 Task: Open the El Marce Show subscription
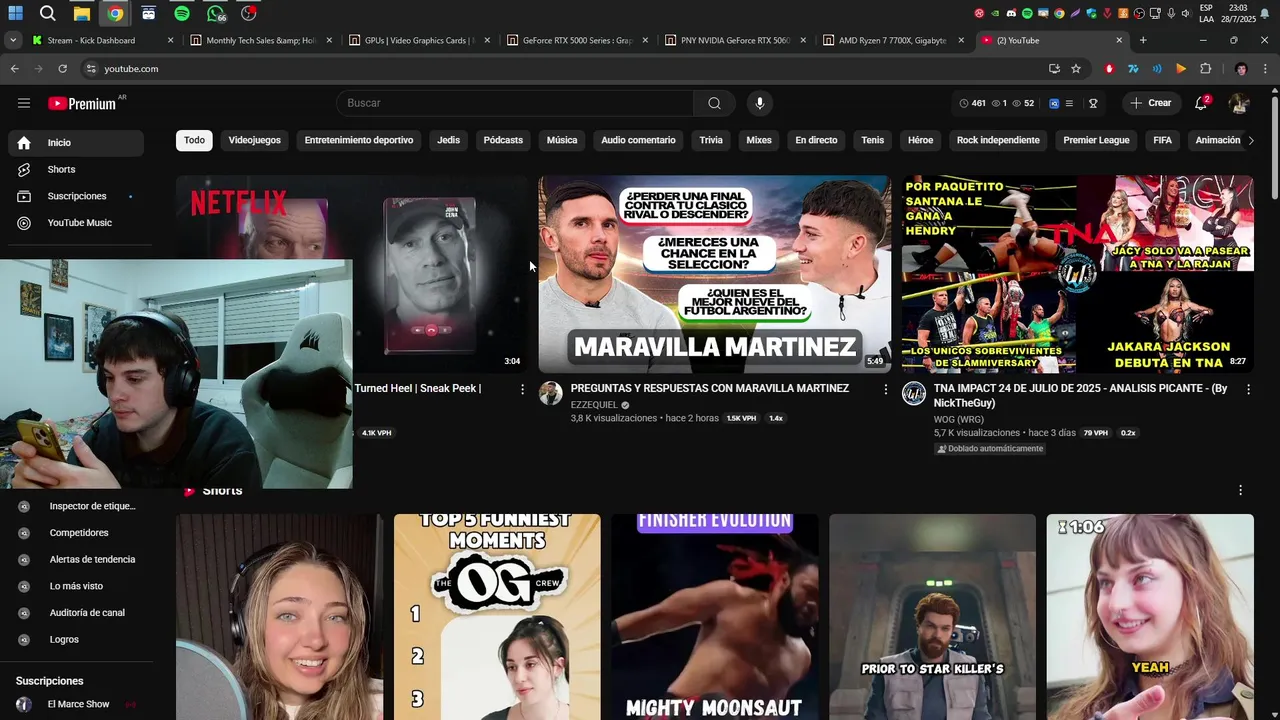click(x=78, y=704)
